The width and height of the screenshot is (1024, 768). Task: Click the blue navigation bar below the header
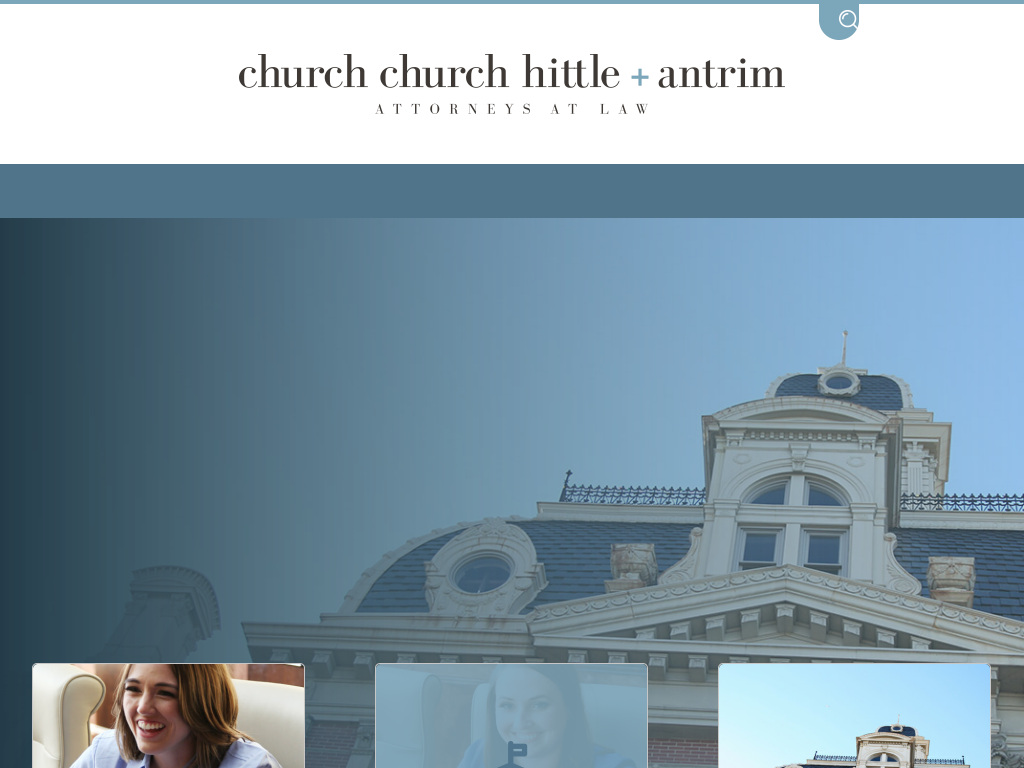[x=512, y=191]
